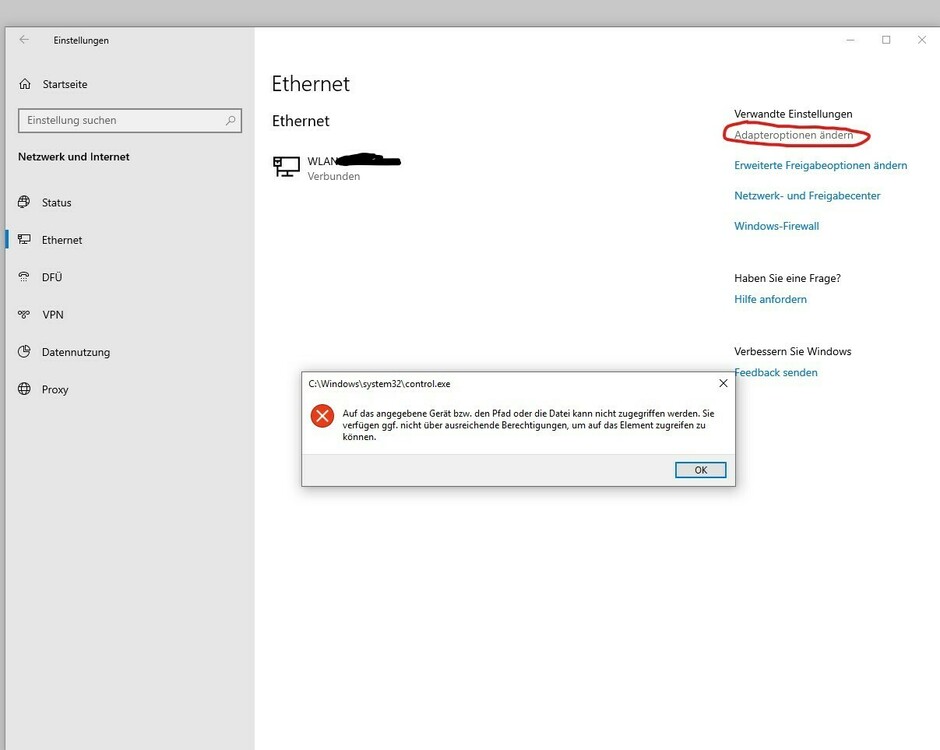Screen dimensions: 940x750
Task: Open the Windows-Firewall link
Action: click(776, 226)
